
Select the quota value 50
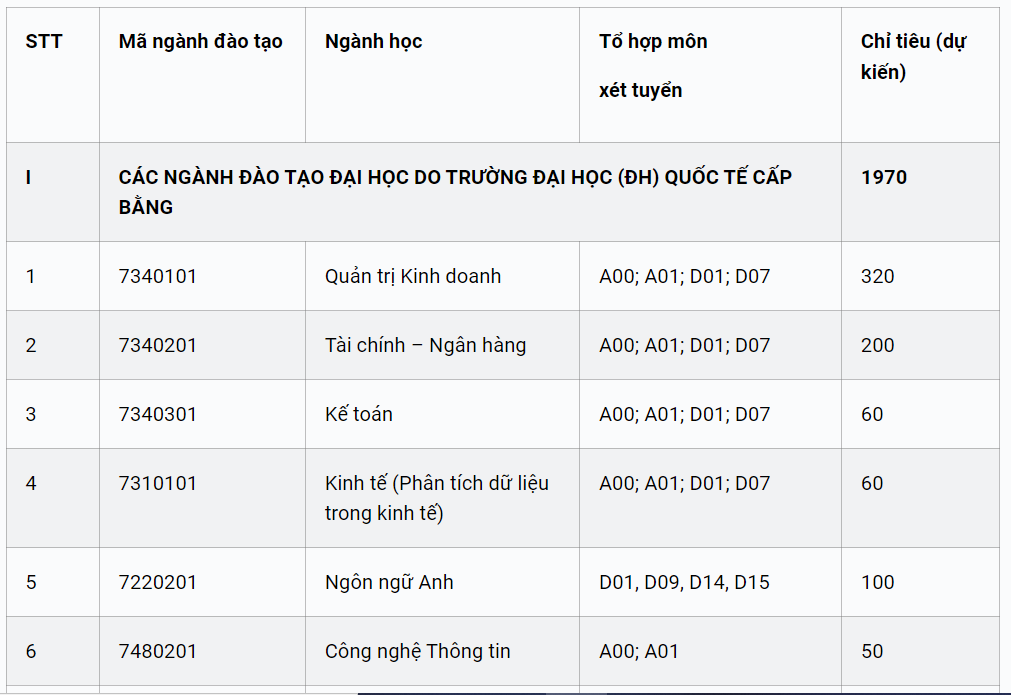pos(872,652)
